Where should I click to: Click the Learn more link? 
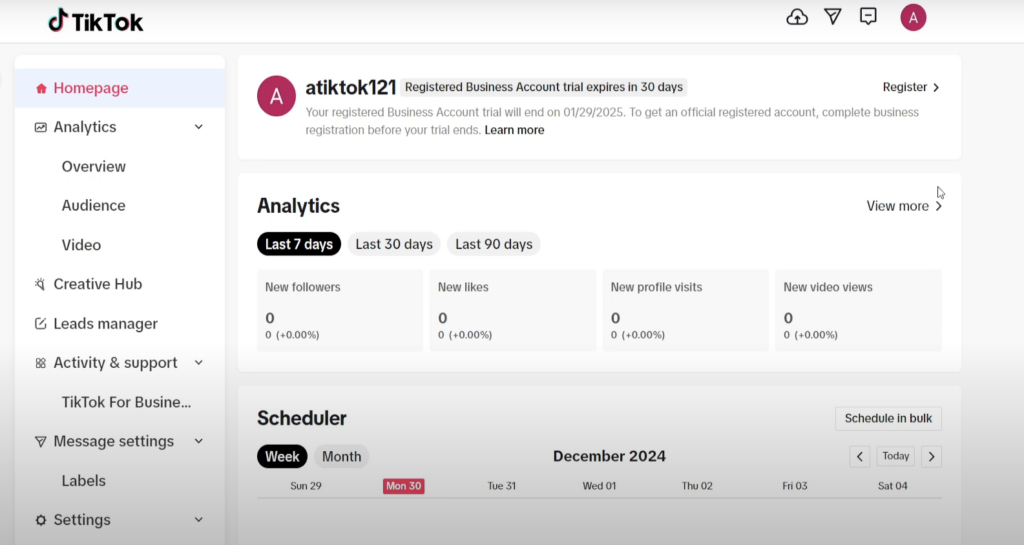click(514, 130)
